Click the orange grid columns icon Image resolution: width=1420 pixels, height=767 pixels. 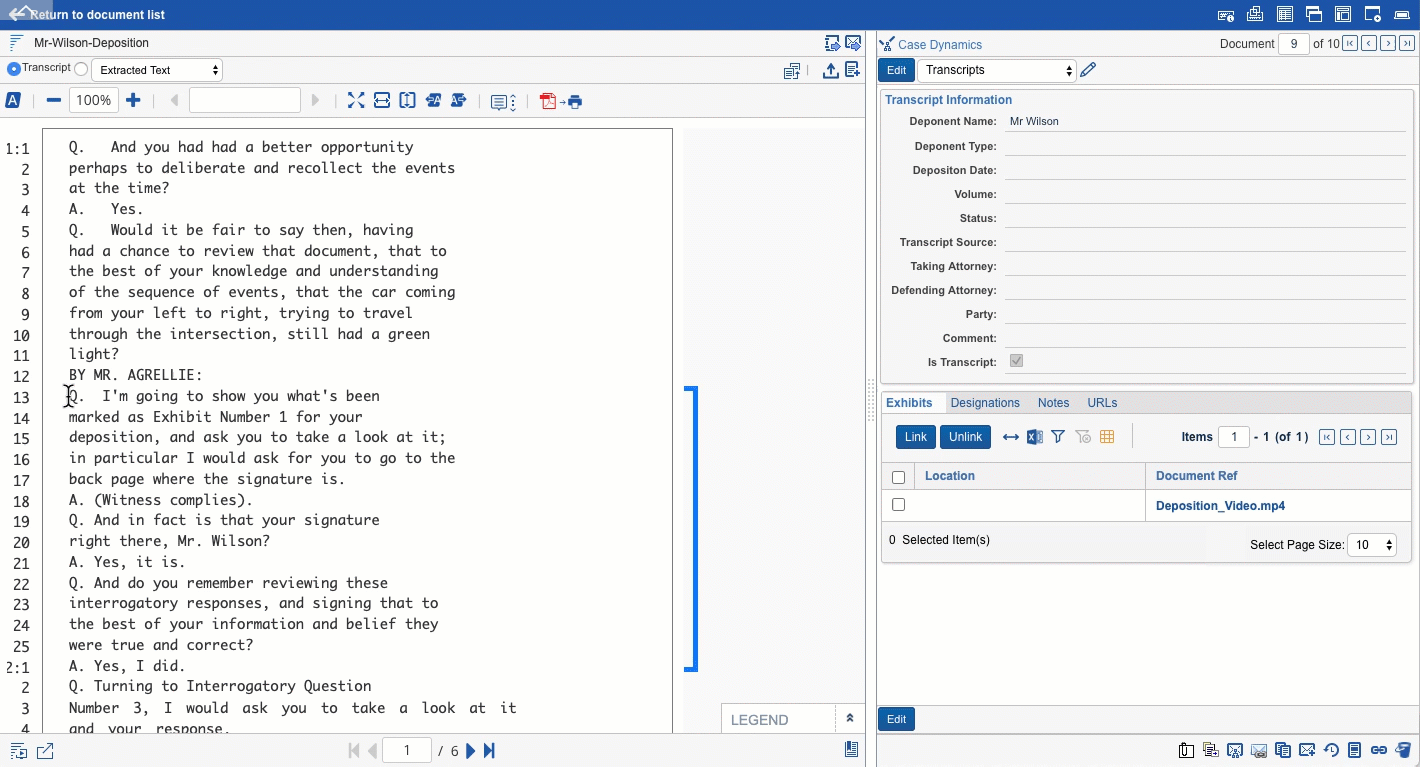[1107, 437]
